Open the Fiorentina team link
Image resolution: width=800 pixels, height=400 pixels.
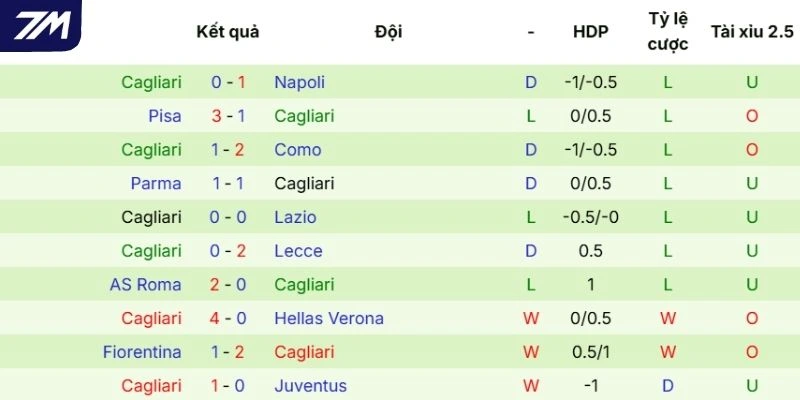pyautogui.click(x=142, y=352)
